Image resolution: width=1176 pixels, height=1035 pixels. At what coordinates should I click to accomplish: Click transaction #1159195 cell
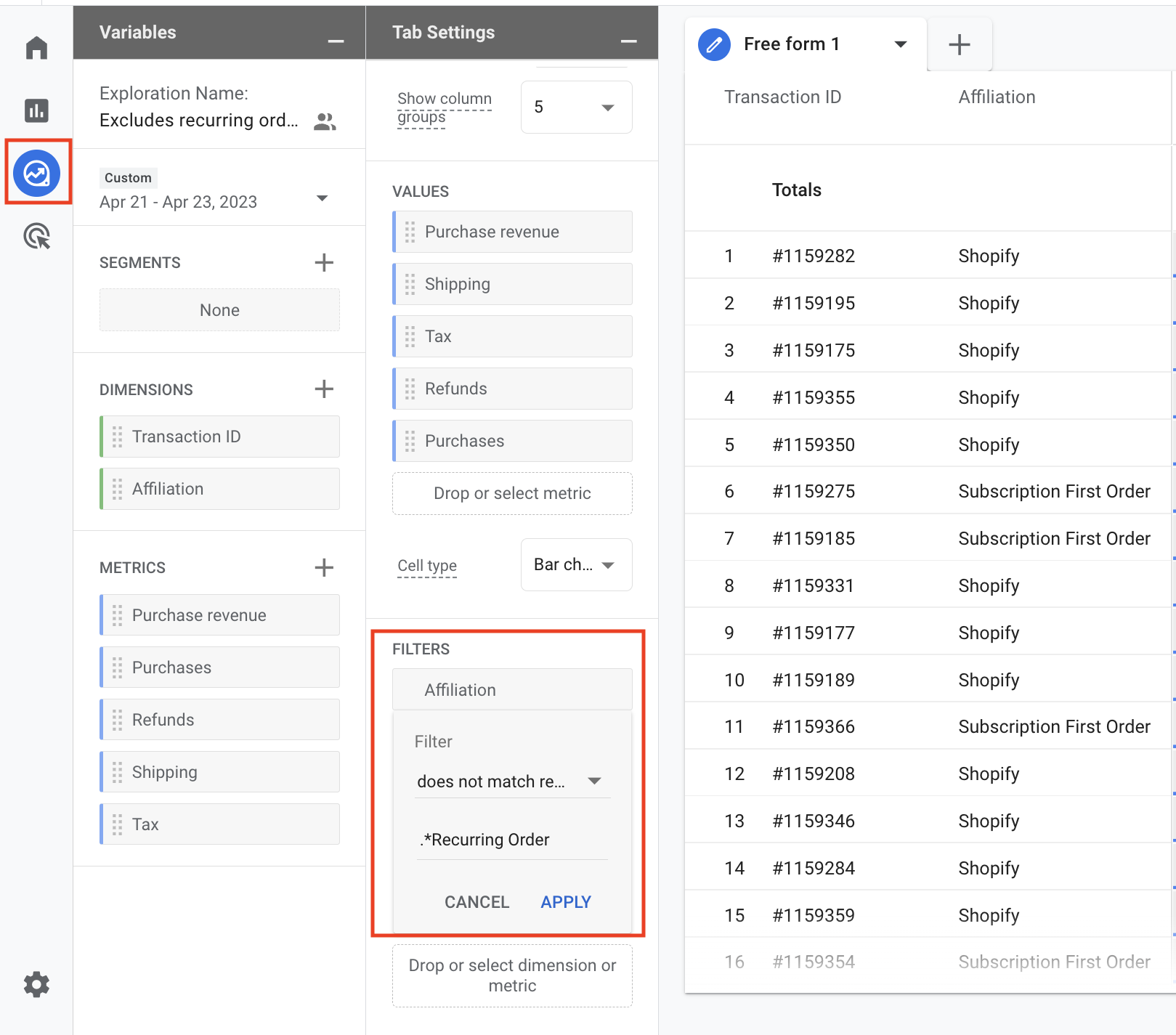(814, 303)
